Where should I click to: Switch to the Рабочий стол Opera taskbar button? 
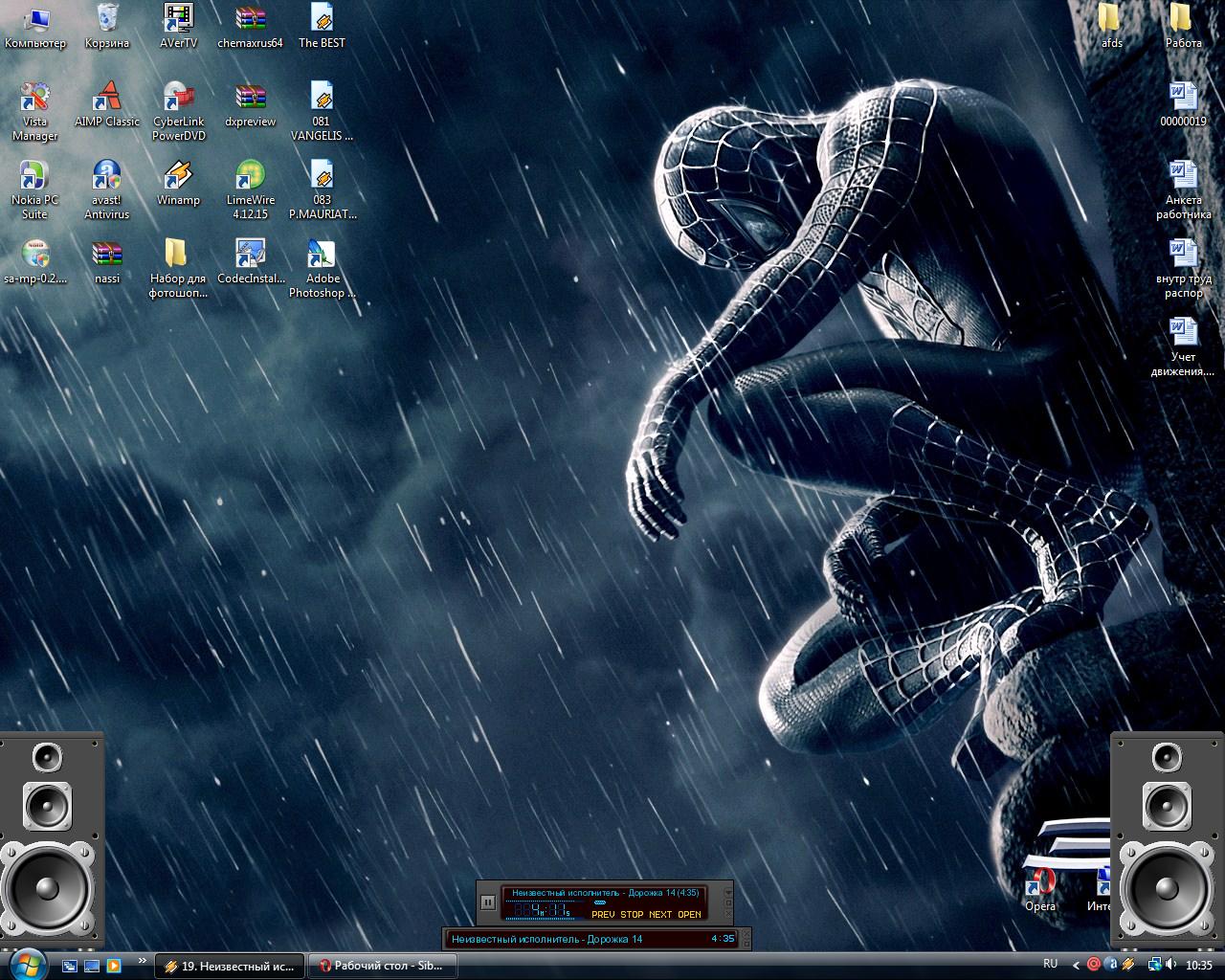381,966
